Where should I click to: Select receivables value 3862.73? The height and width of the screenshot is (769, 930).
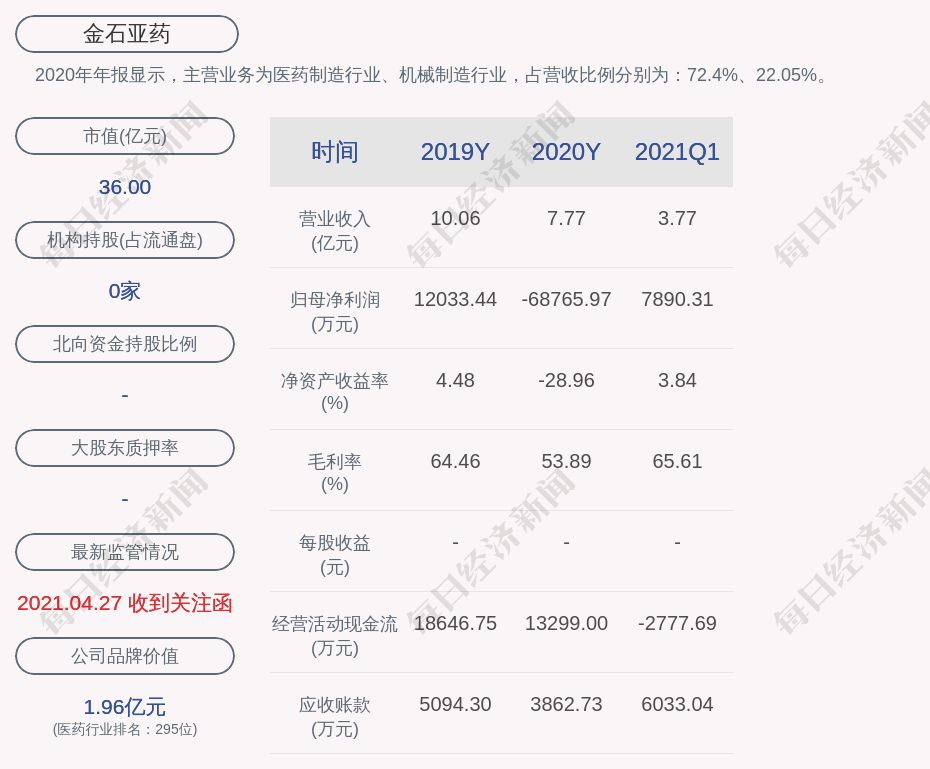click(x=566, y=704)
